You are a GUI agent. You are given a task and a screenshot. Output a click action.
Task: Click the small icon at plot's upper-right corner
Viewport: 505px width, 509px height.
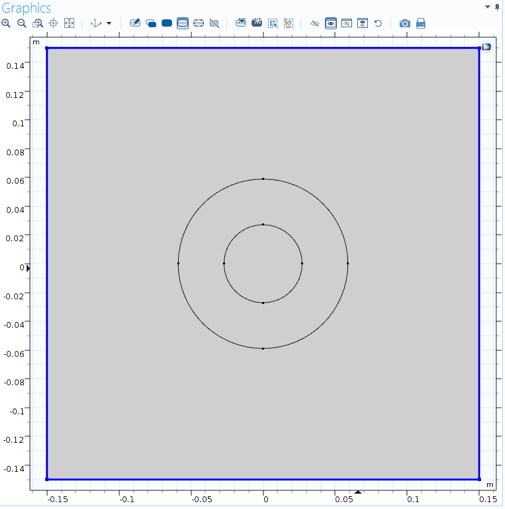pos(486,47)
